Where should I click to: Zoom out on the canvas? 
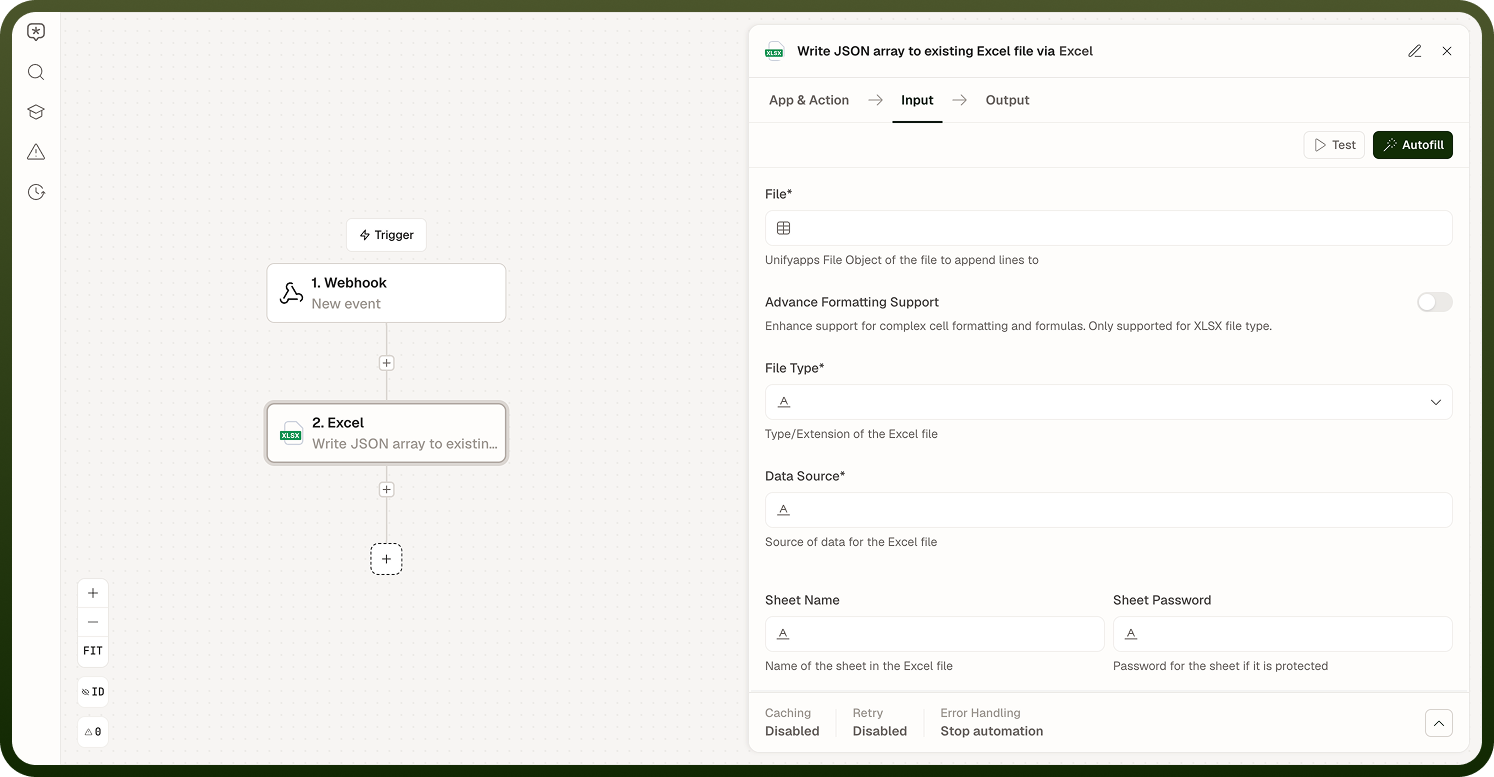93,622
